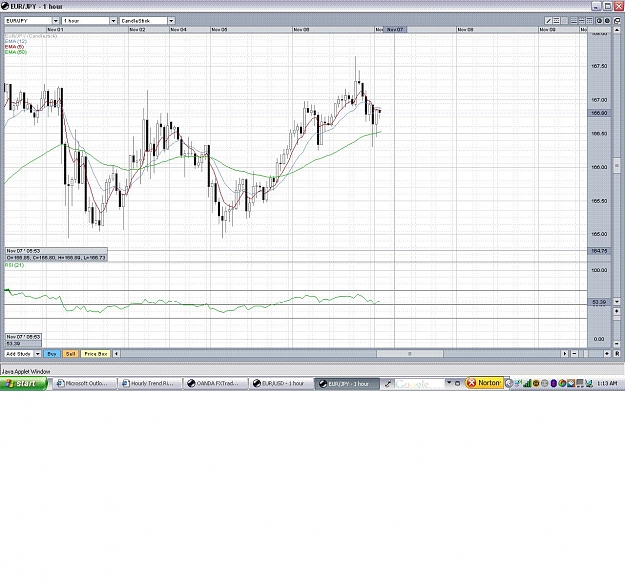The image size is (625, 586).
Task: Click the plus zoom-in button
Action: 607,354
